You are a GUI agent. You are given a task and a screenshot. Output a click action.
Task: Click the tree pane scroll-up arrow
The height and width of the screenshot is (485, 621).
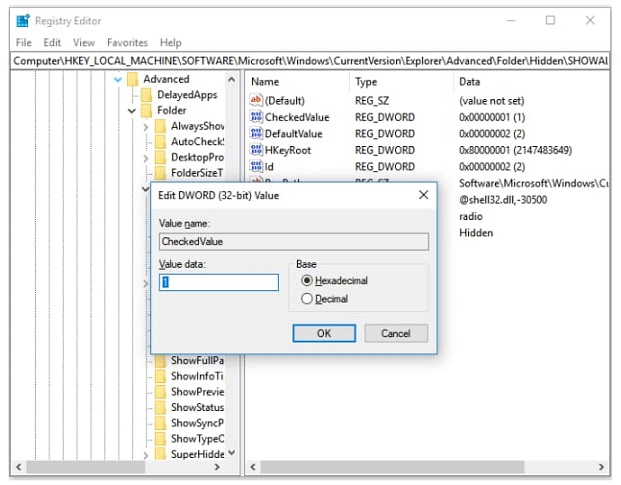[232, 80]
